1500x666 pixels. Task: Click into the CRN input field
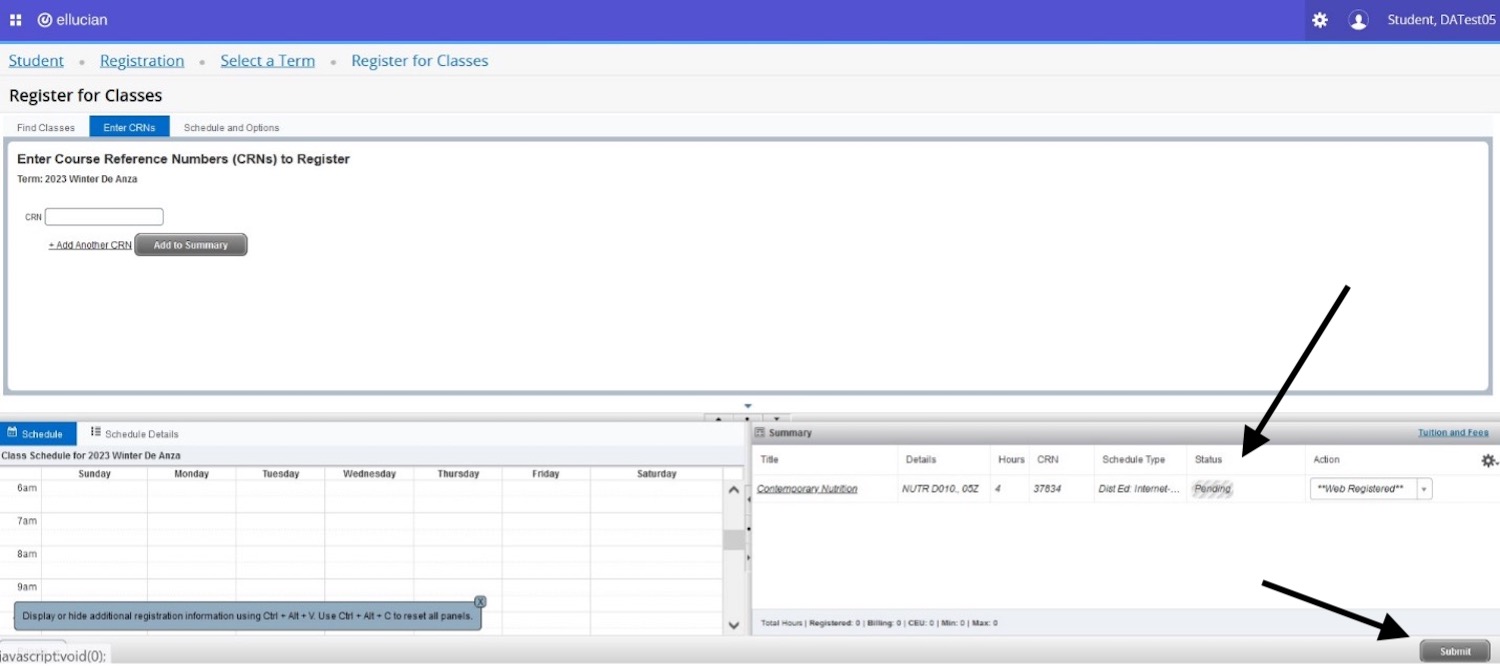104,217
